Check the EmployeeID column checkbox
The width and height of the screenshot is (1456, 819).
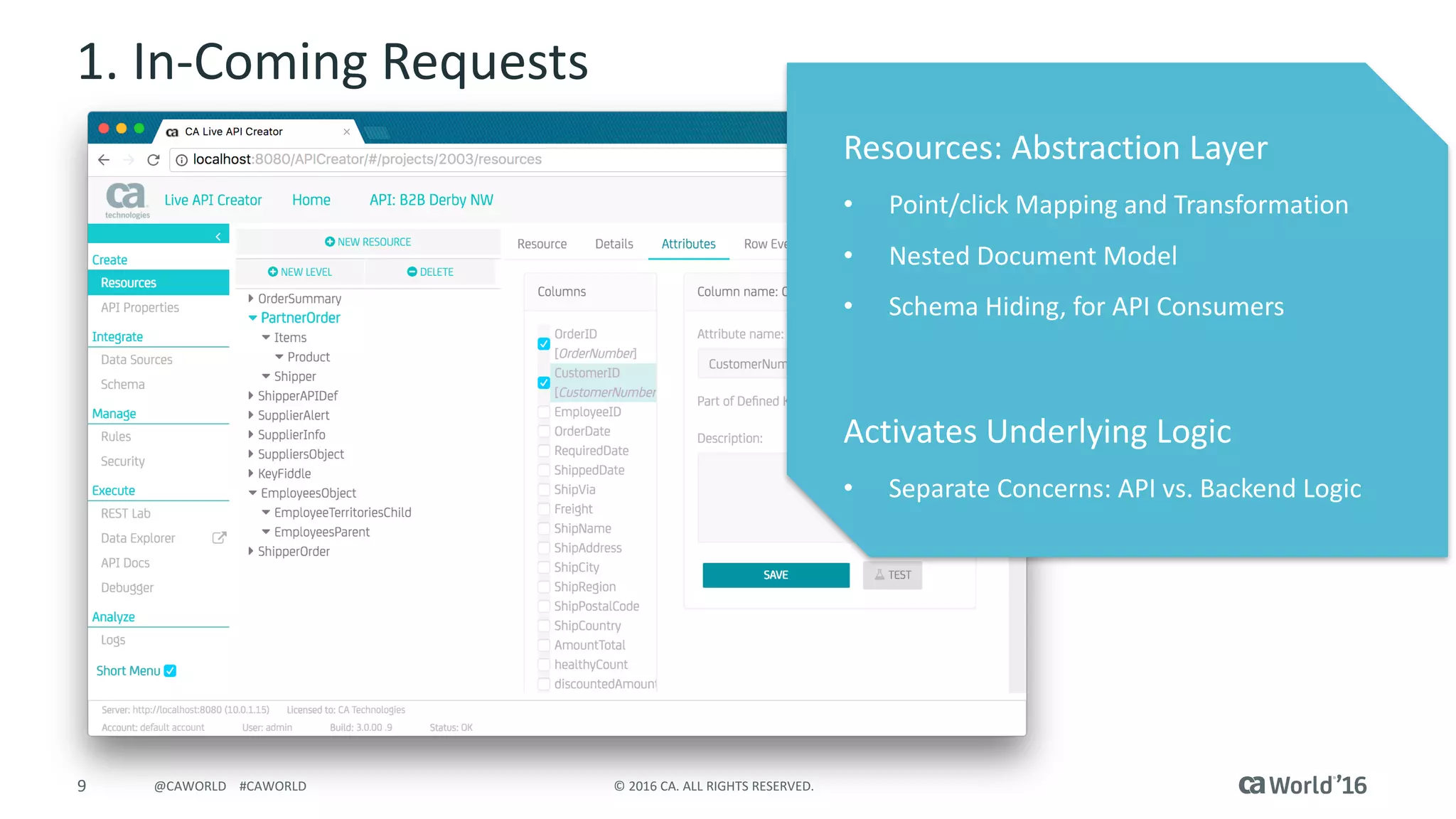(544, 412)
